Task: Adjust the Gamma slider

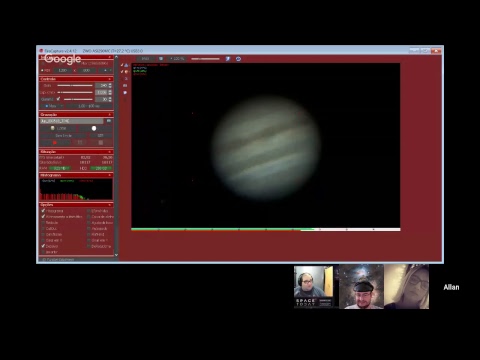Action: point(79,99)
